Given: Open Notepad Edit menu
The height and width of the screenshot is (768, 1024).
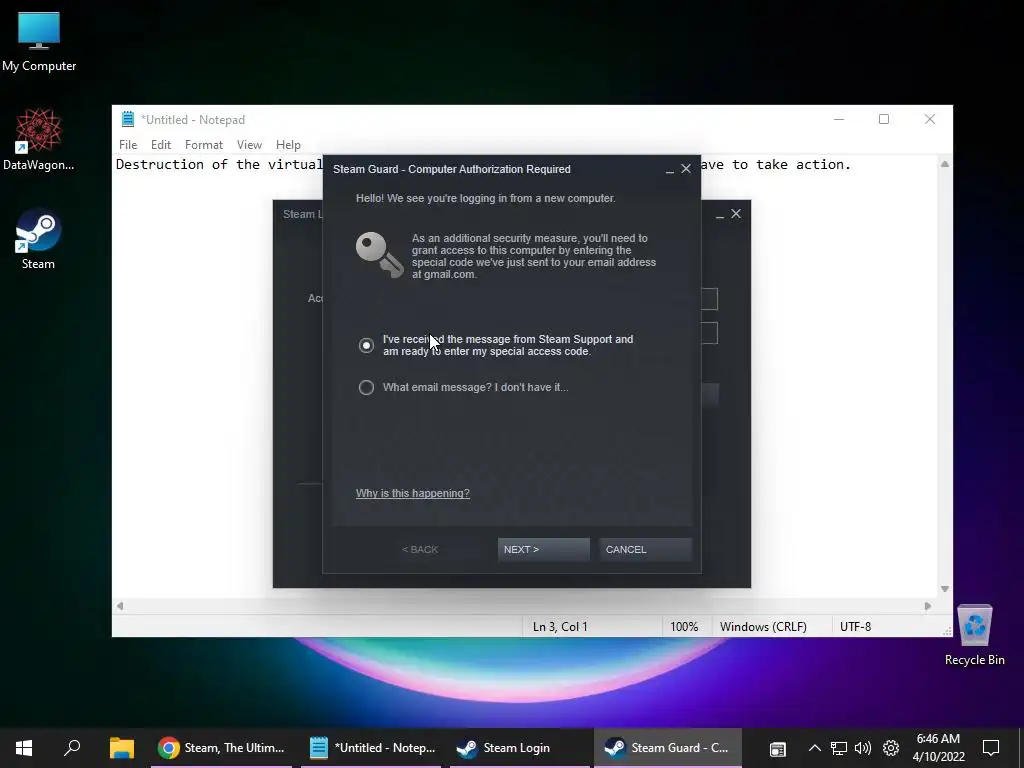Looking at the screenshot, I should tap(161, 145).
